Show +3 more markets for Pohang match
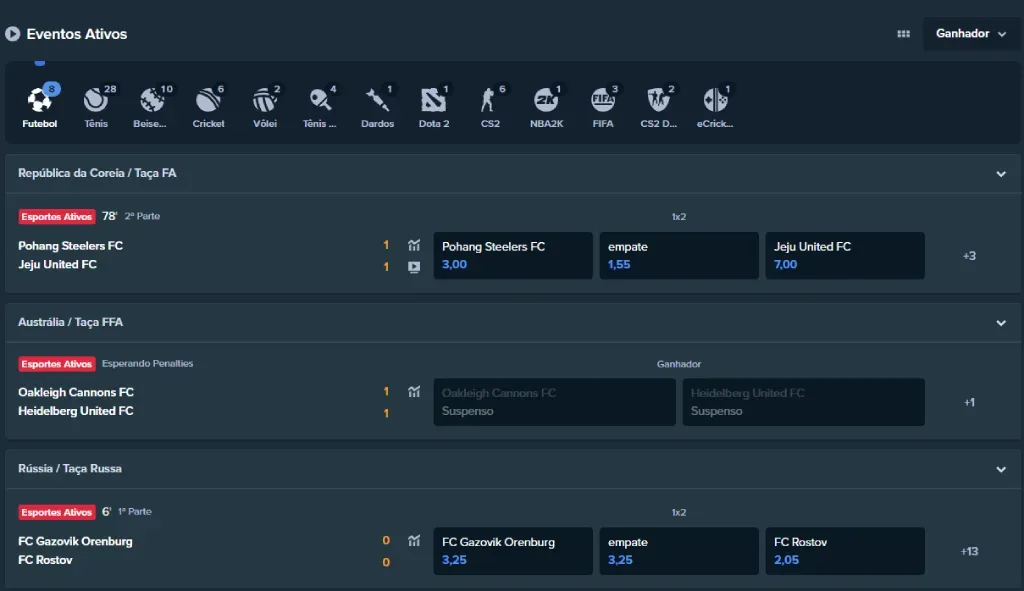Image resolution: width=1024 pixels, height=591 pixels. 969,256
